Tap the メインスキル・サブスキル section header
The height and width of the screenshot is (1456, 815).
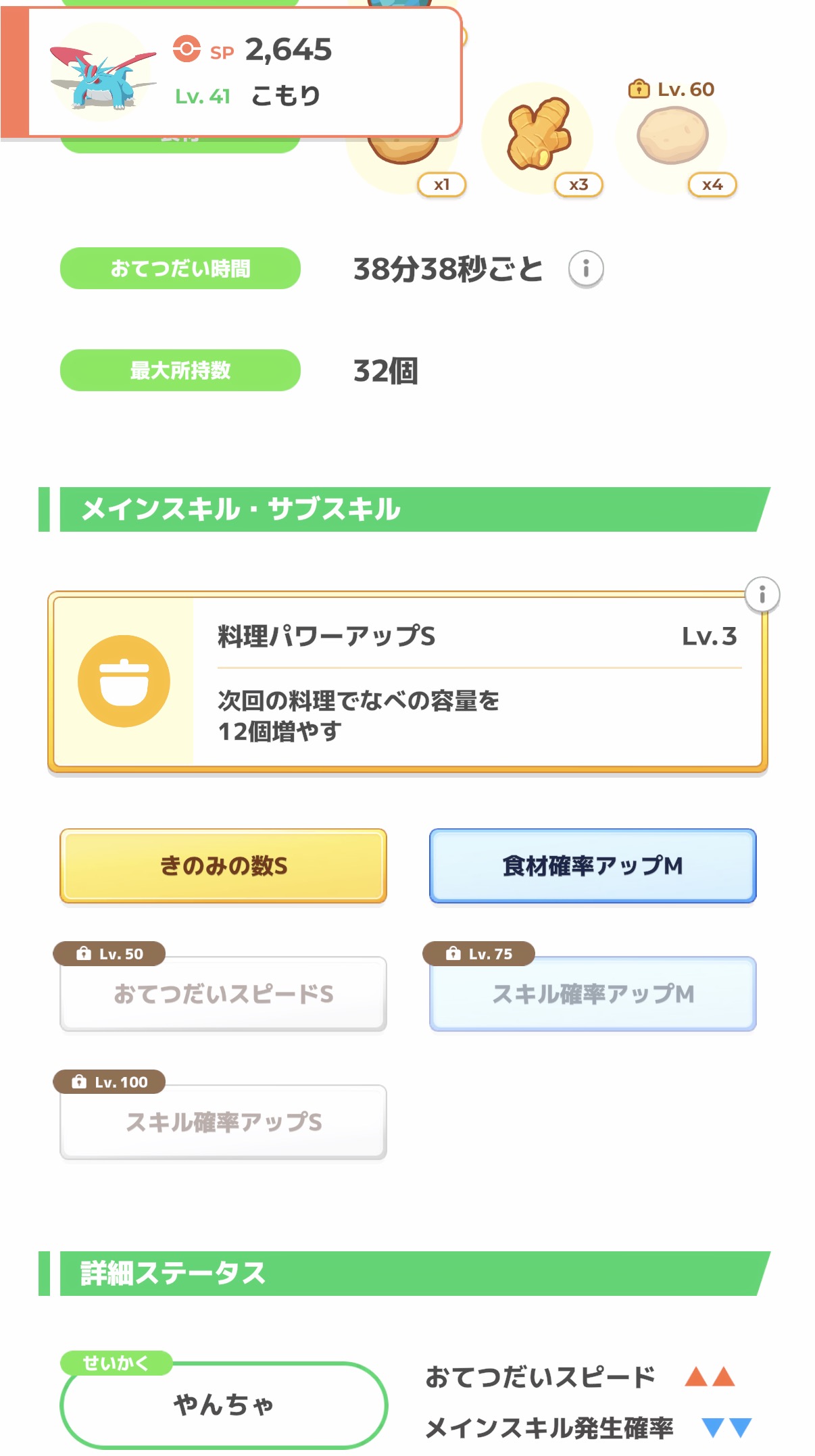click(405, 509)
